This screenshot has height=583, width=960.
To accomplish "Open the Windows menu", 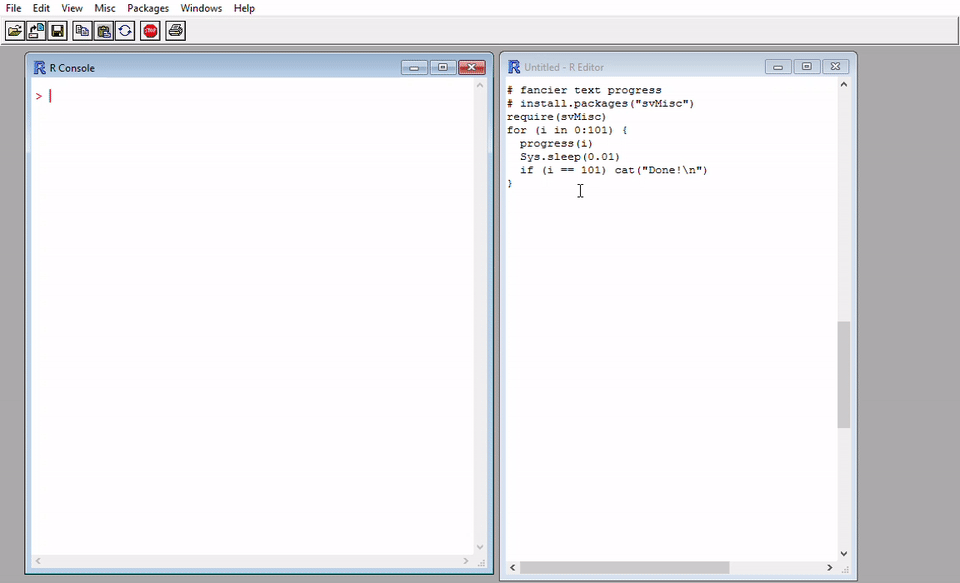I will click(201, 8).
